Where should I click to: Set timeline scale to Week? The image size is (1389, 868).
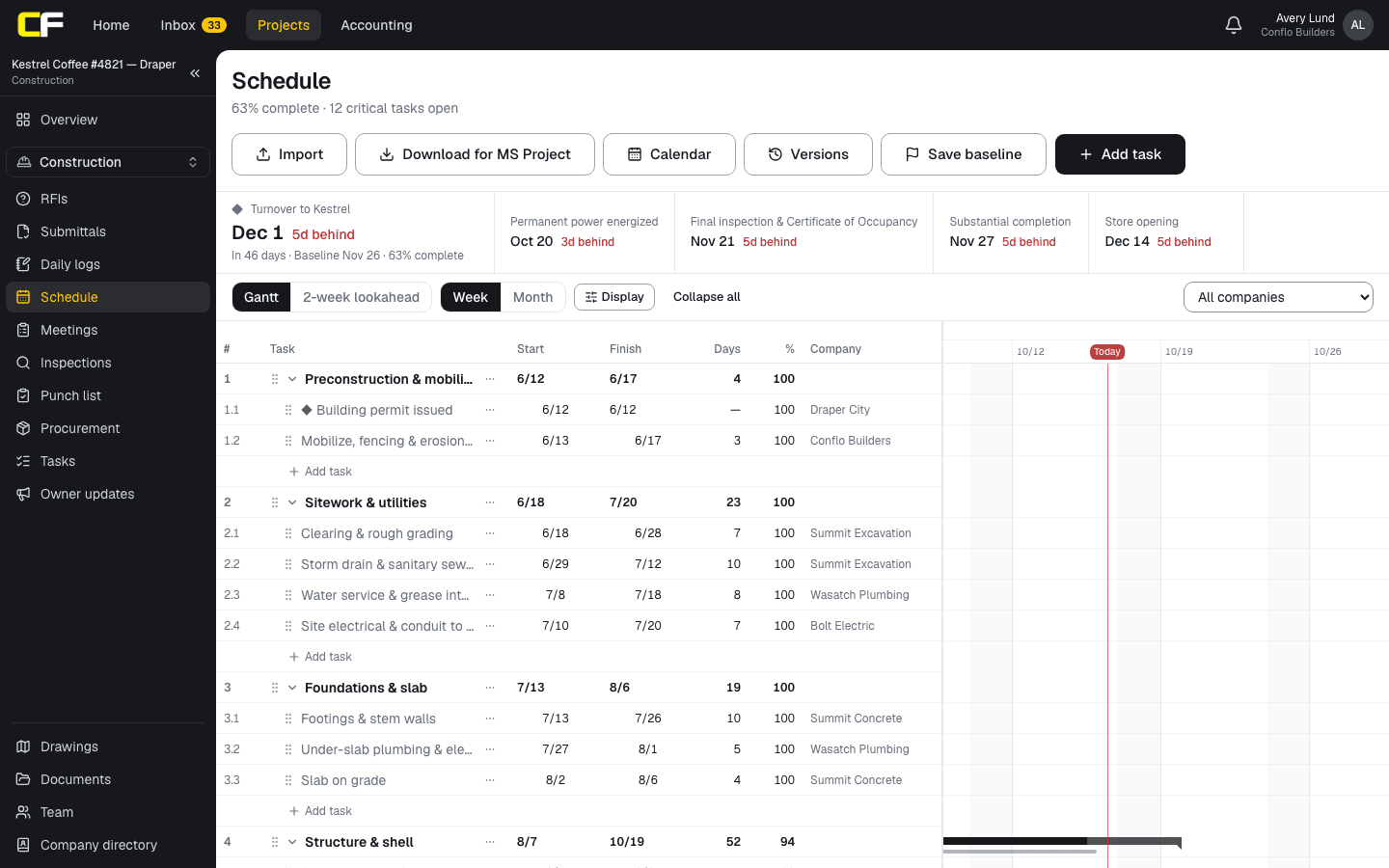pyautogui.click(x=471, y=297)
